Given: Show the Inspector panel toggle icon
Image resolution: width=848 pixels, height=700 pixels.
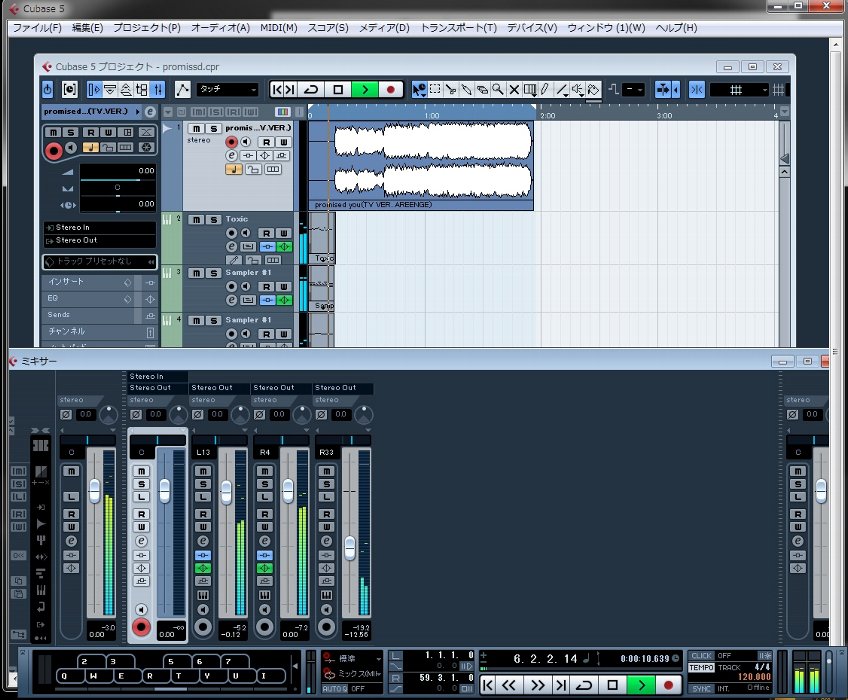Looking at the screenshot, I should [94, 89].
